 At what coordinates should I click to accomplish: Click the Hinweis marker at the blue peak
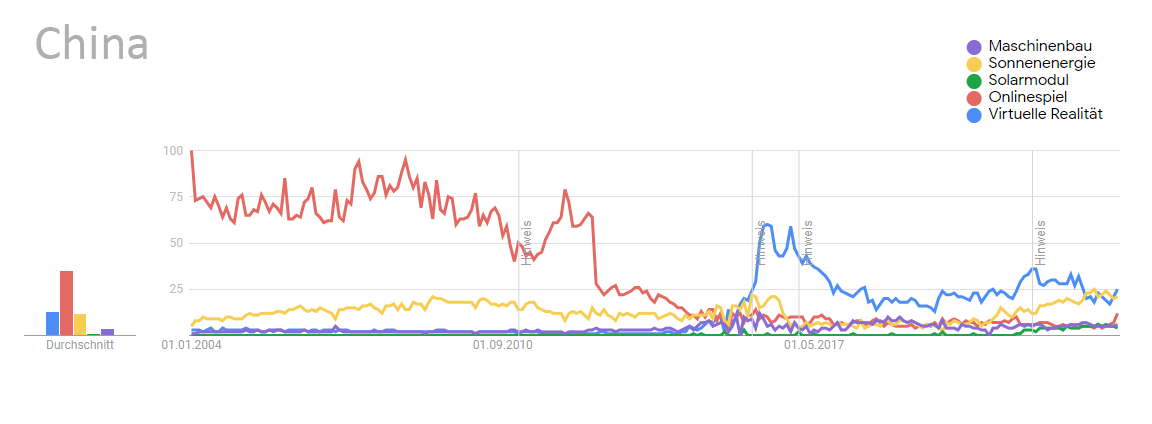point(761,242)
